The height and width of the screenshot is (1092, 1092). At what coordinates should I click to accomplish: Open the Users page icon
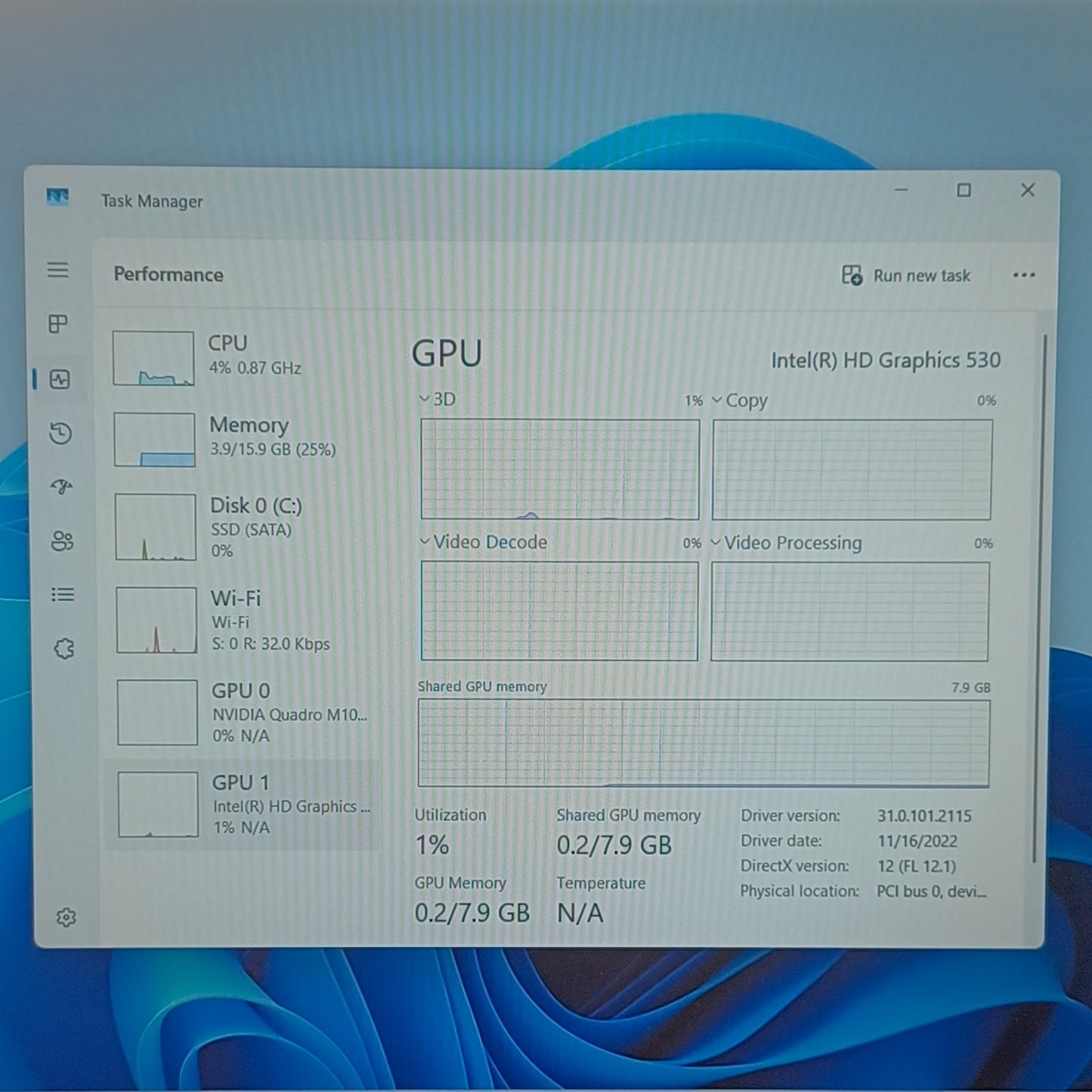point(63,541)
